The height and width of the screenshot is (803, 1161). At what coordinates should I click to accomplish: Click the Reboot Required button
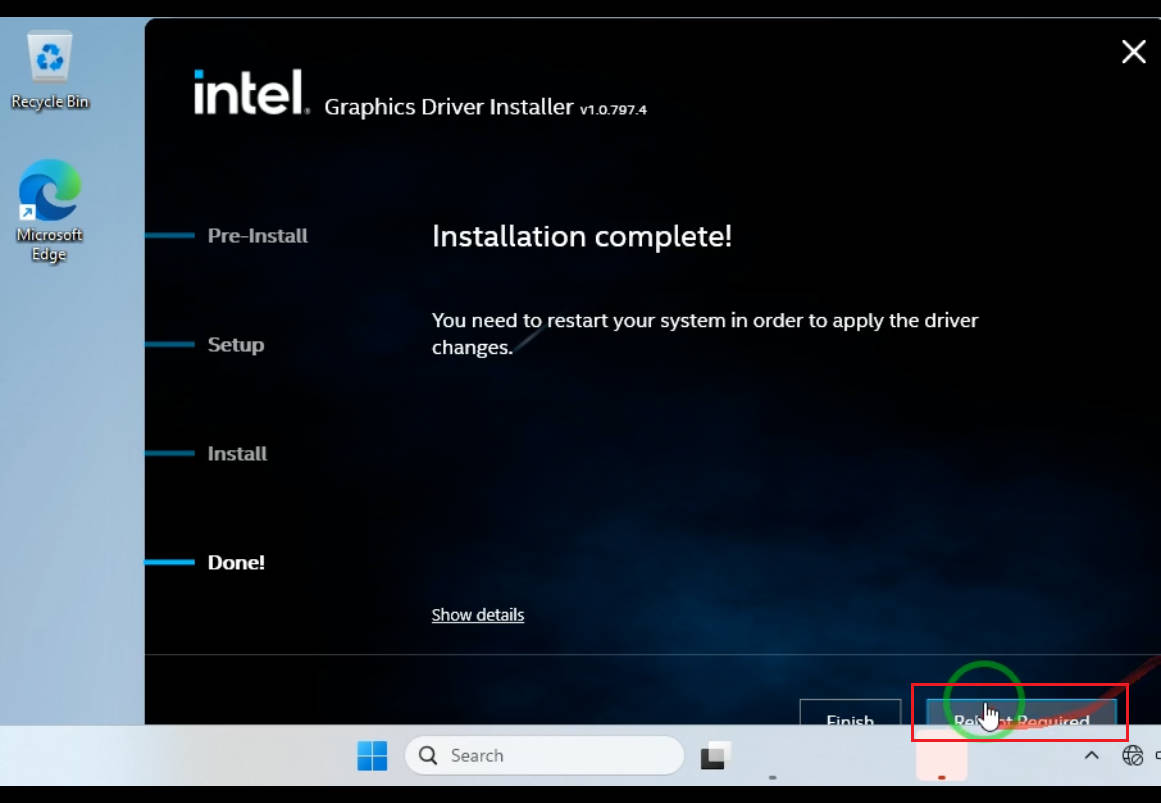[x=1021, y=714]
